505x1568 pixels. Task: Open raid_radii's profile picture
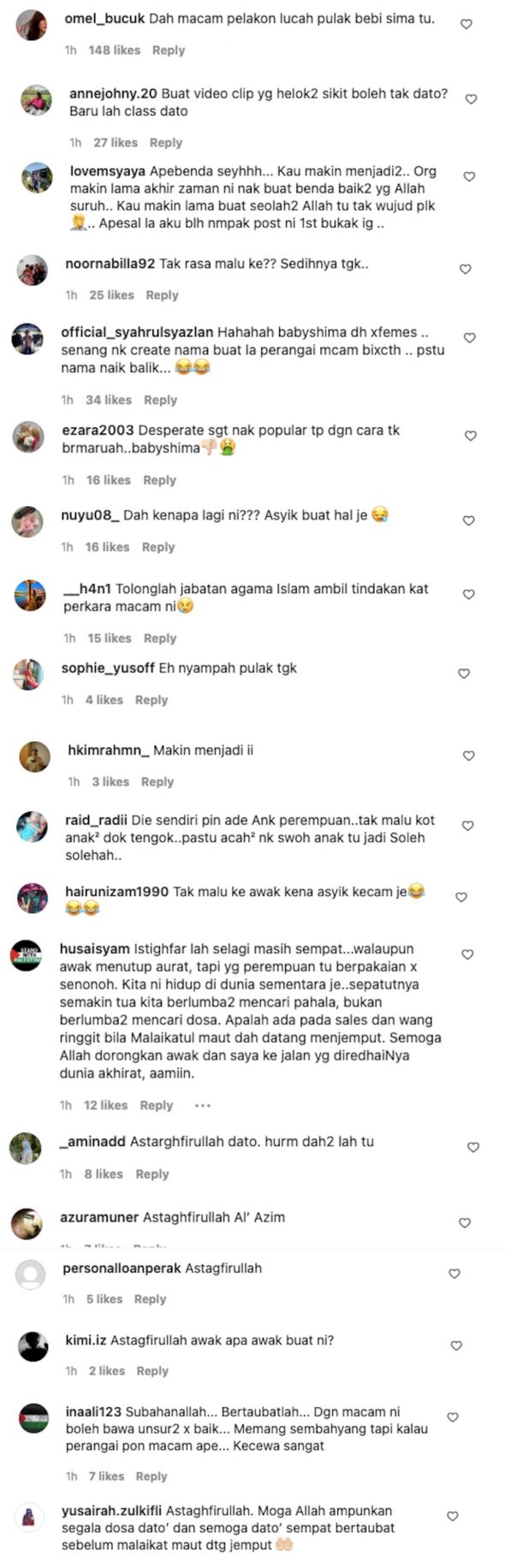33,827
